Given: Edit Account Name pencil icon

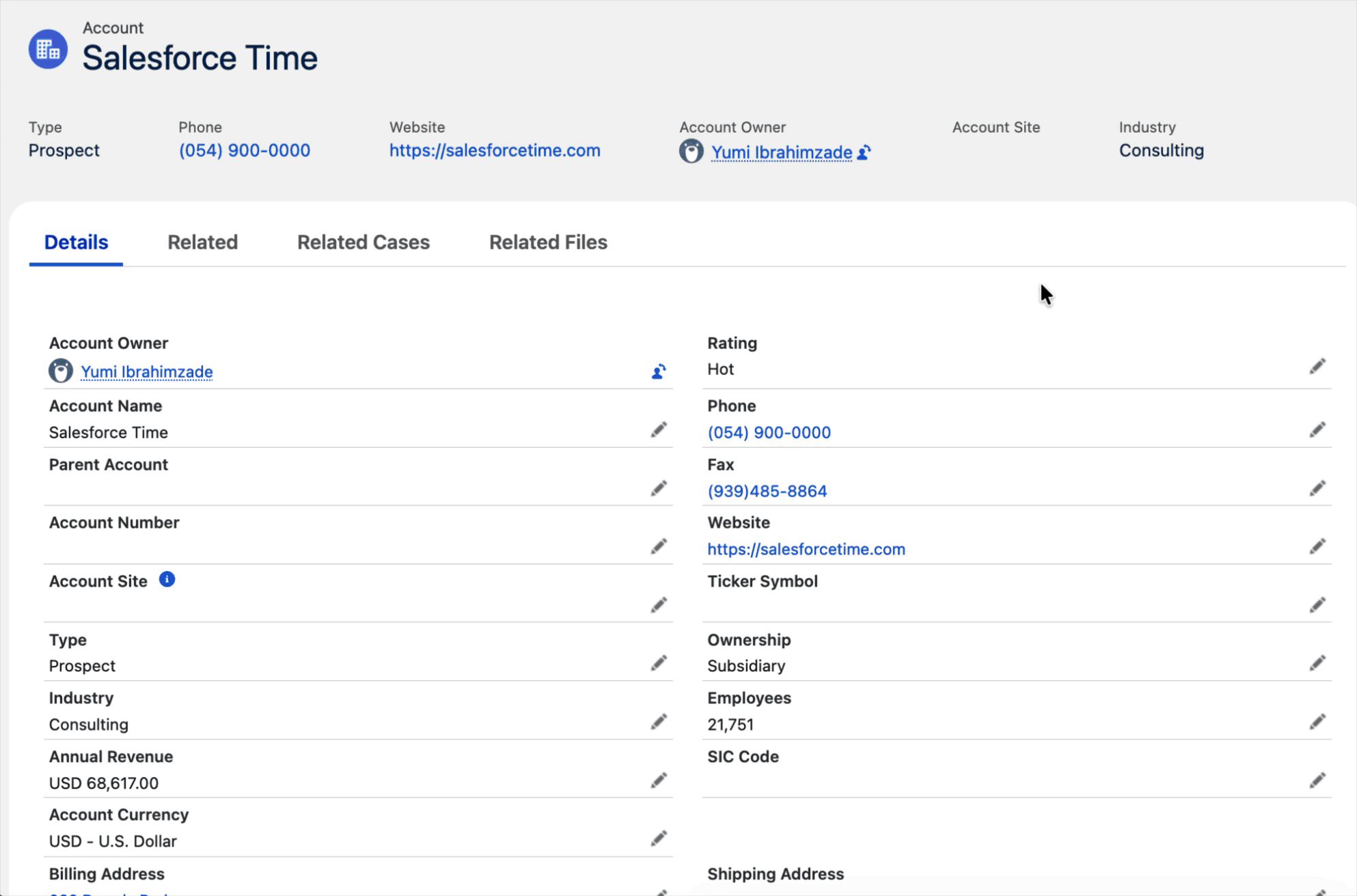Looking at the screenshot, I should (658, 430).
